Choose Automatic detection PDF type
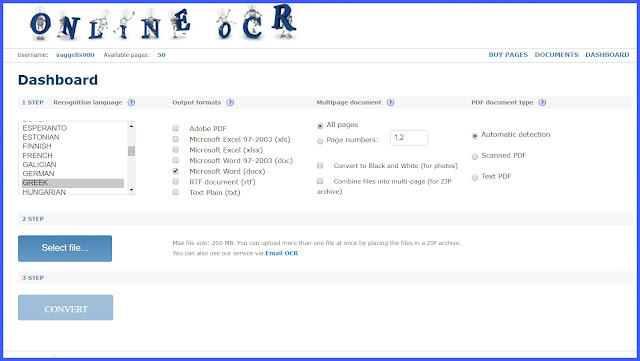This screenshot has height=361, width=640. tap(475, 136)
